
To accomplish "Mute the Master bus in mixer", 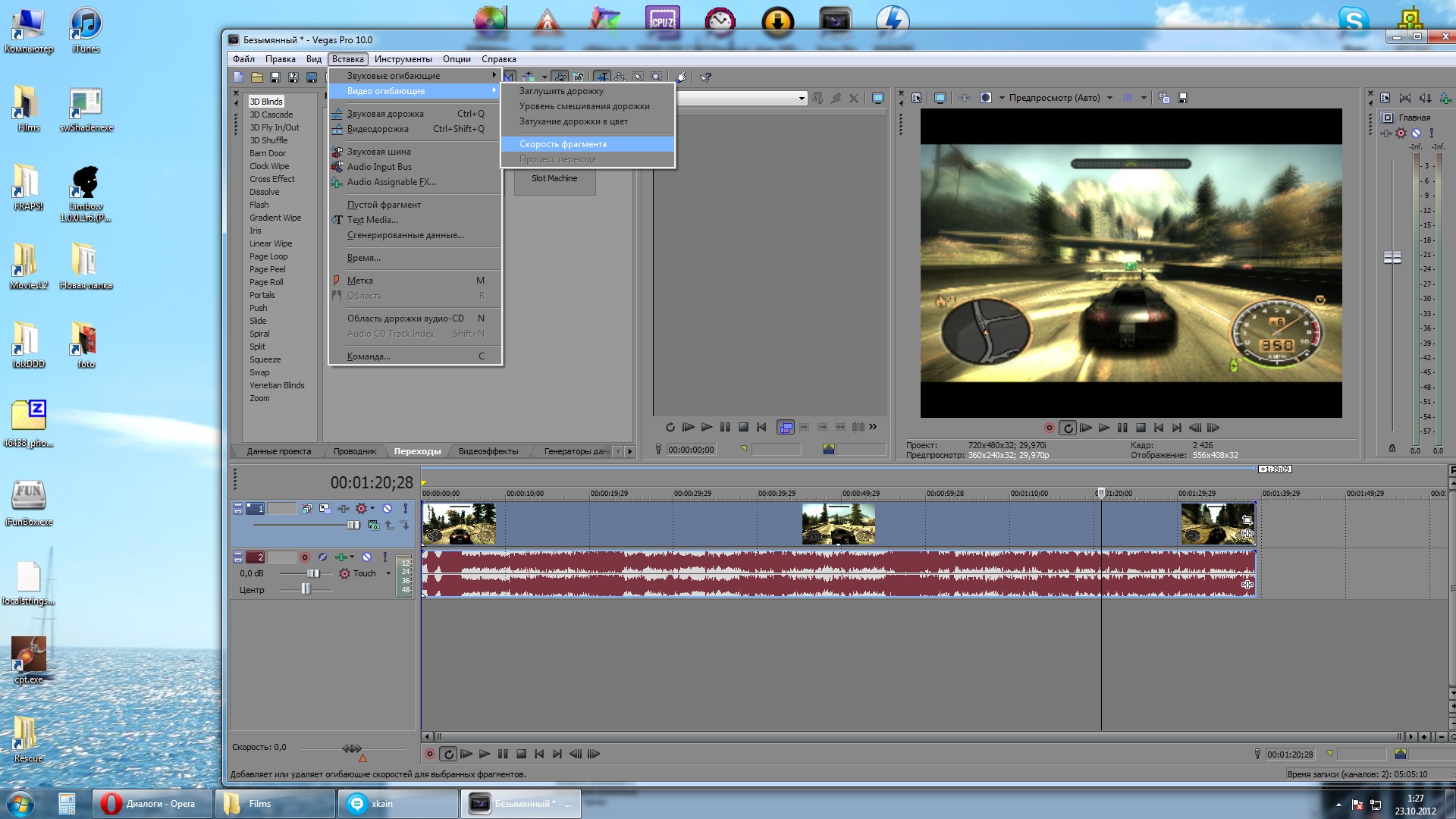I will (x=1417, y=133).
